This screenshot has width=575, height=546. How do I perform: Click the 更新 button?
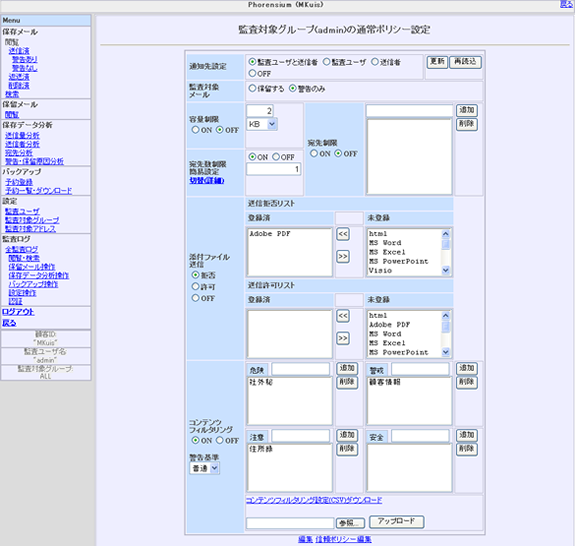pyautogui.click(x=437, y=62)
